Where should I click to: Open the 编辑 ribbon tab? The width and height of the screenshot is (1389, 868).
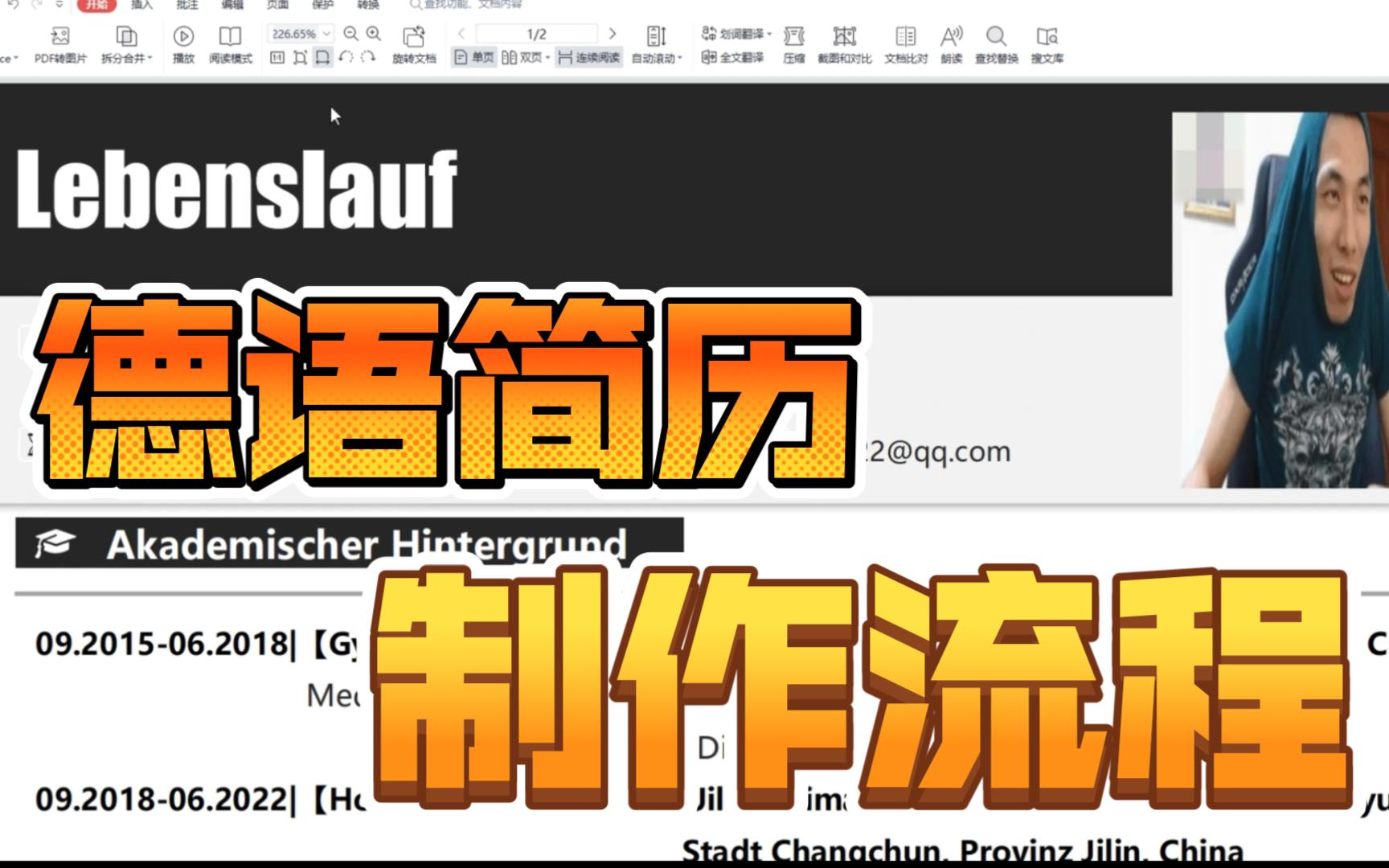pyautogui.click(x=232, y=5)
